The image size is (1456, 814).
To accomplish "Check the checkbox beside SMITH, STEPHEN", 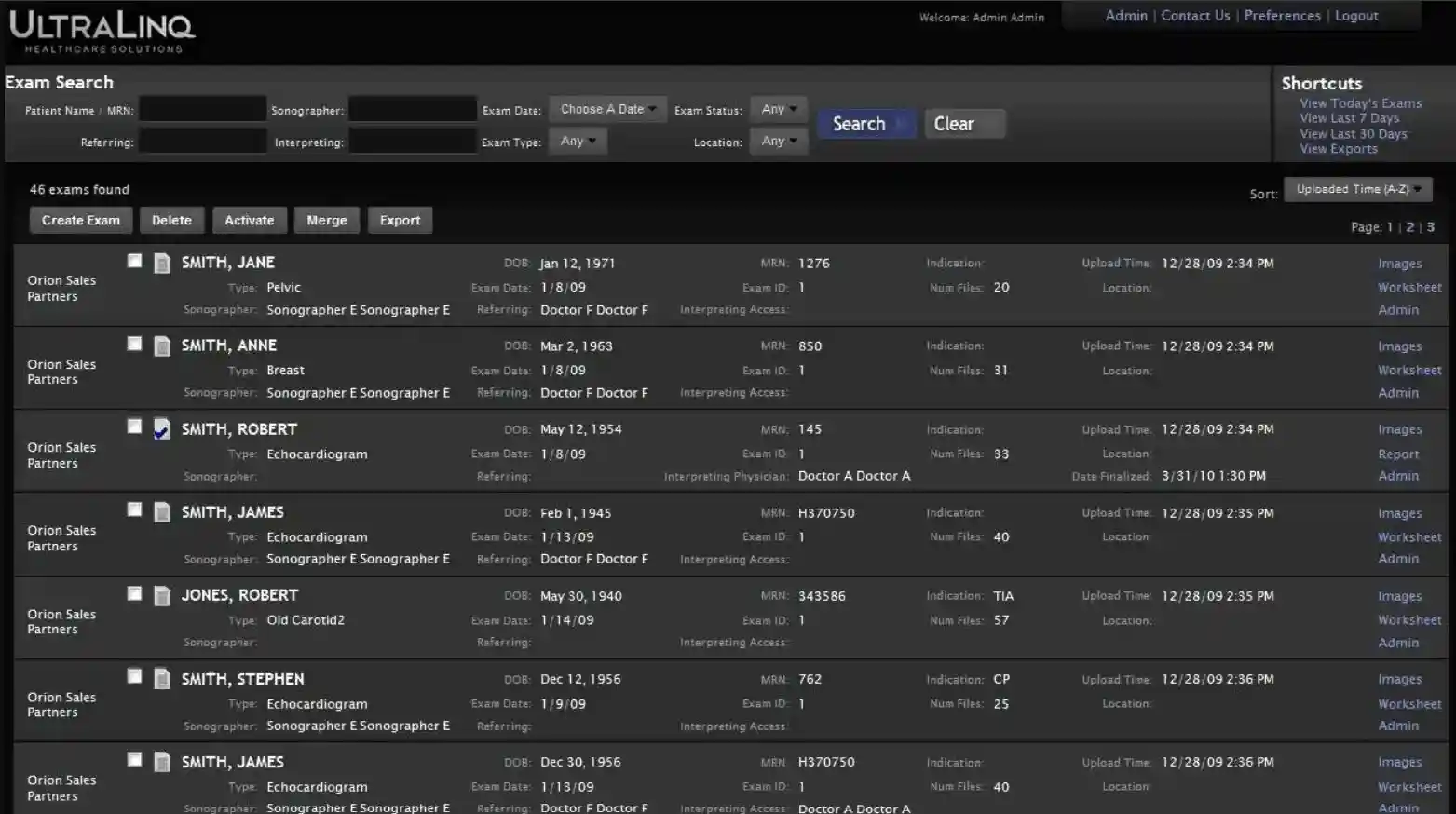I will coord(134,676).
